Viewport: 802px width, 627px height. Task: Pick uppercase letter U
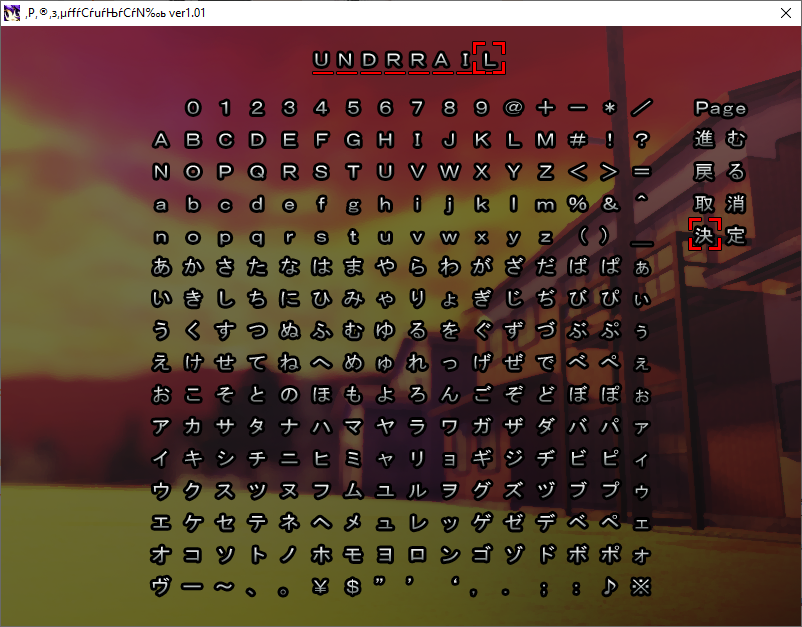click(385, 172)
